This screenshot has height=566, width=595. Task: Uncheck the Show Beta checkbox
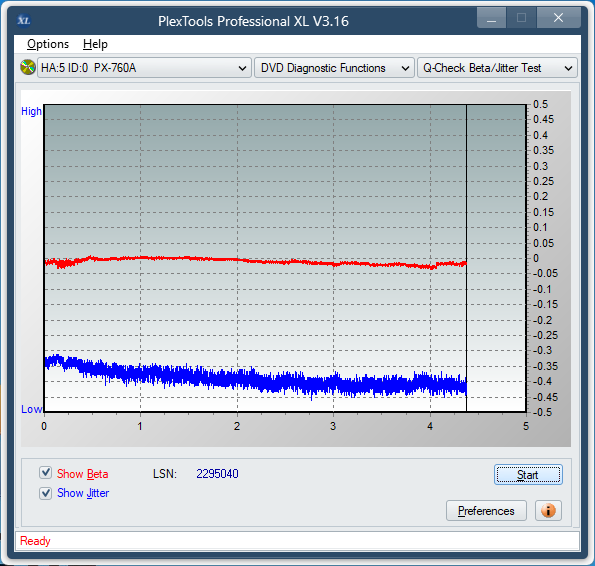point(46,473)
